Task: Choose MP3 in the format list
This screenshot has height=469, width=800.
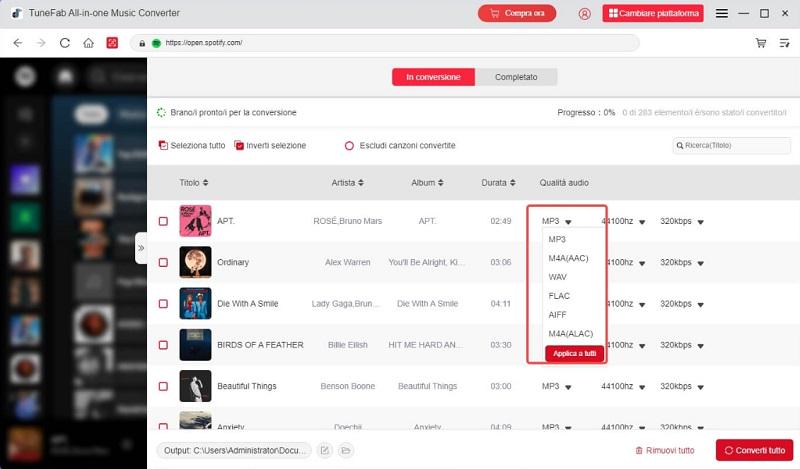Action: [x=557, y=239]
